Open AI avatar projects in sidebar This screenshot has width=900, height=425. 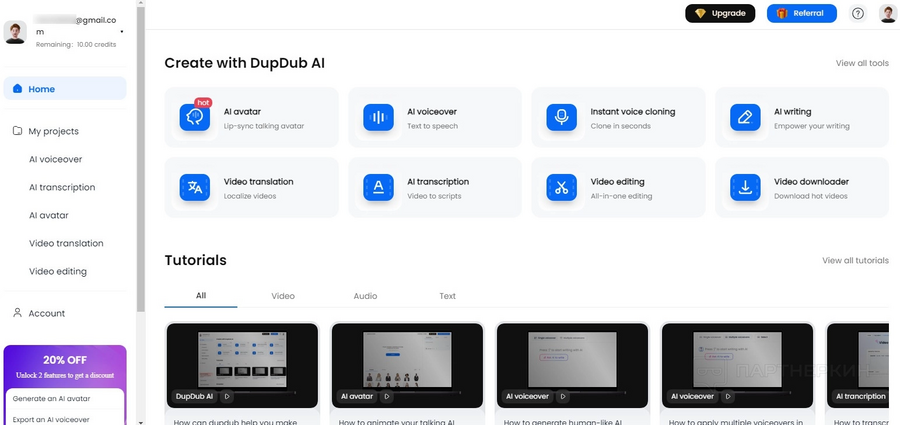(x=49, y=215)
